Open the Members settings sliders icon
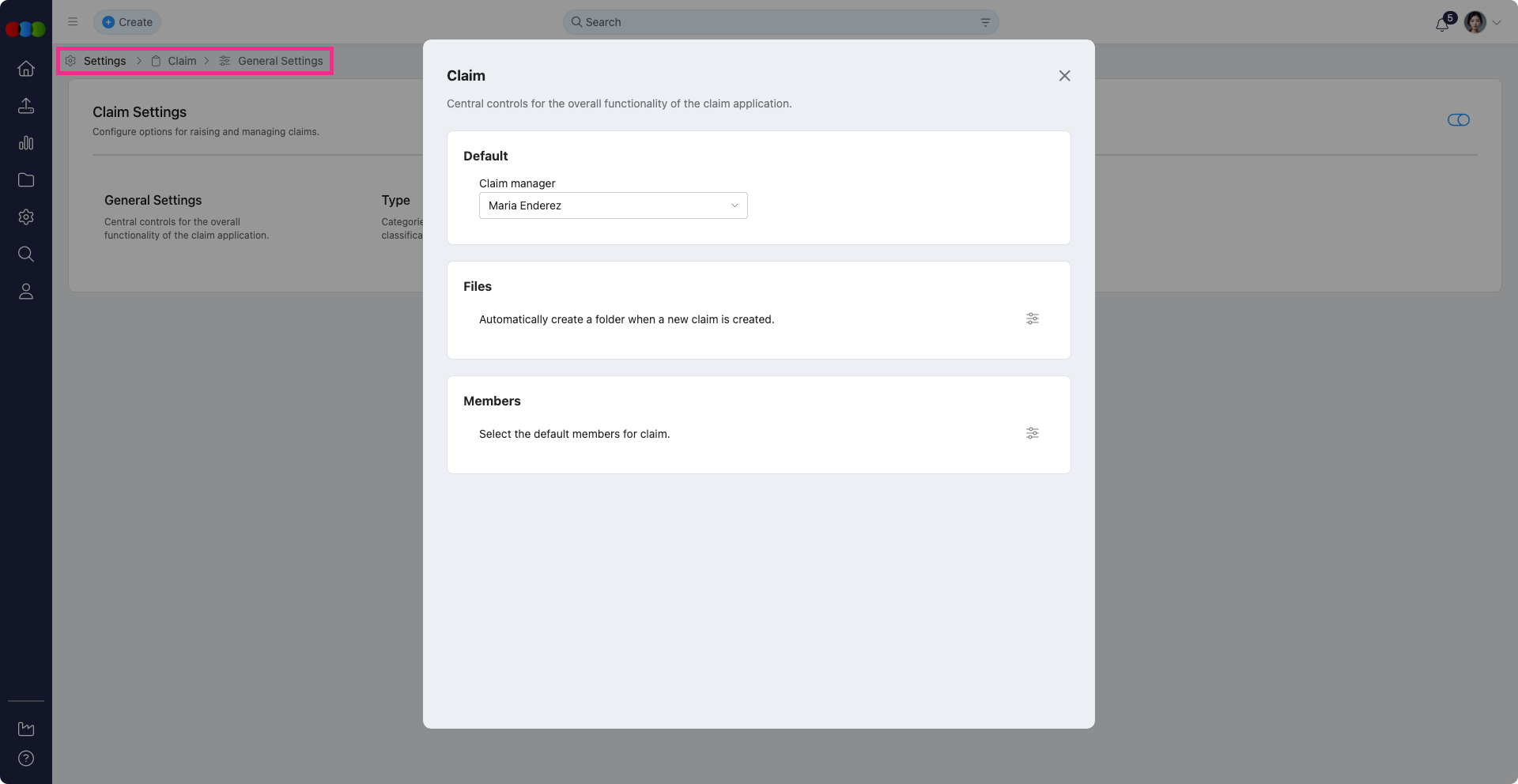 coord(1033,433)
